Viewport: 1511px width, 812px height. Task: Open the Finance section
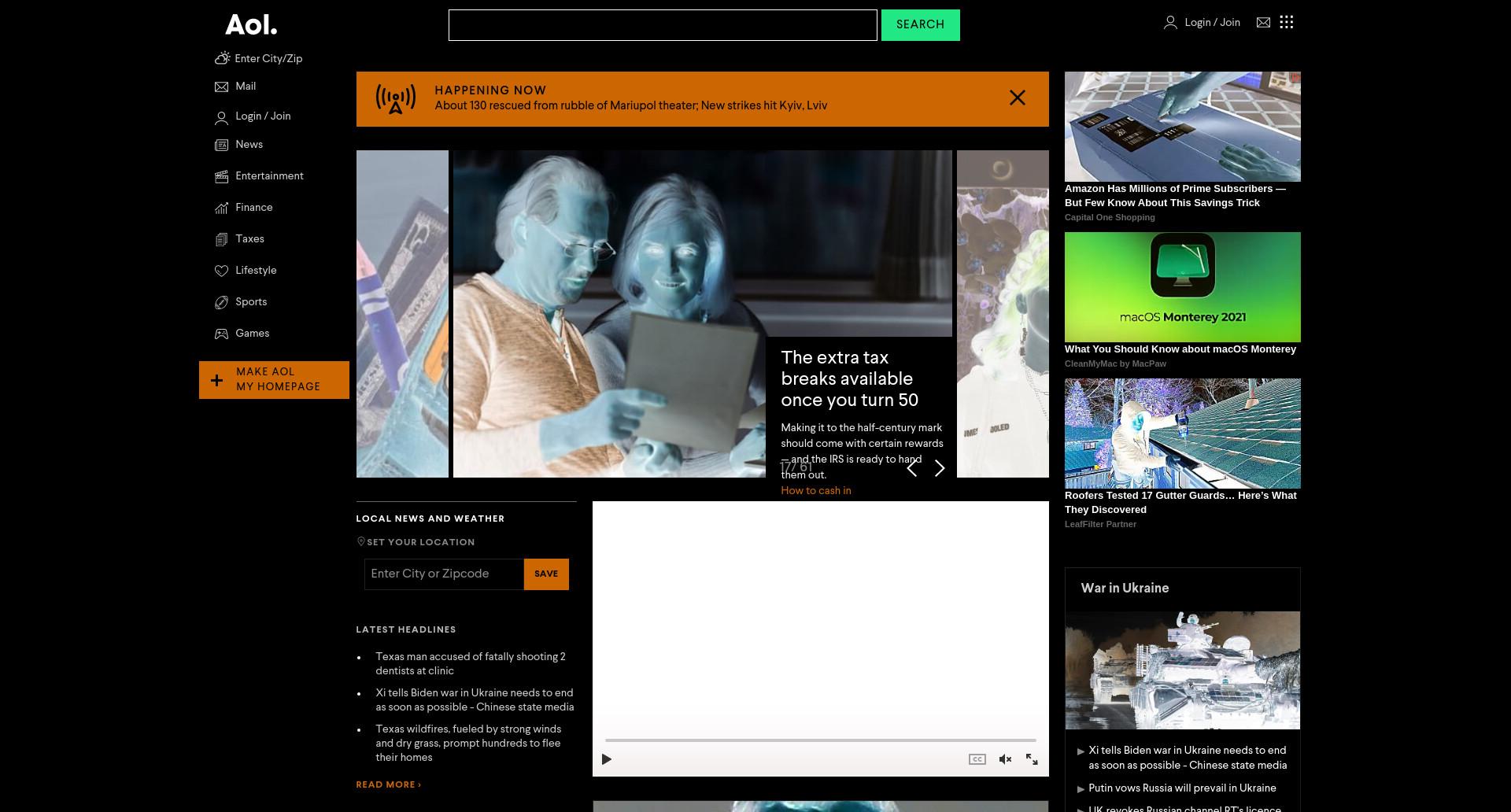(x=243, y=208)
